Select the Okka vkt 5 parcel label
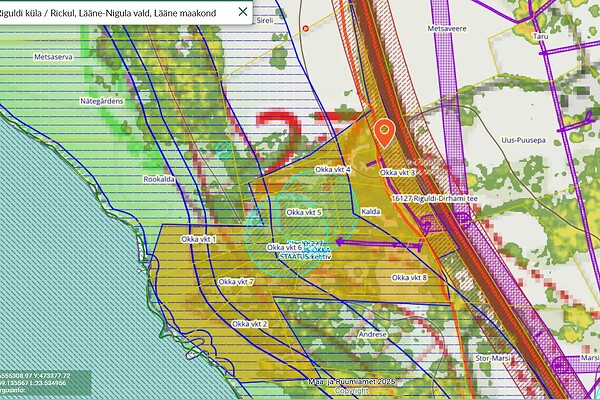The height and width of the screenshot is (400, 600). click(x=303, y=212)
